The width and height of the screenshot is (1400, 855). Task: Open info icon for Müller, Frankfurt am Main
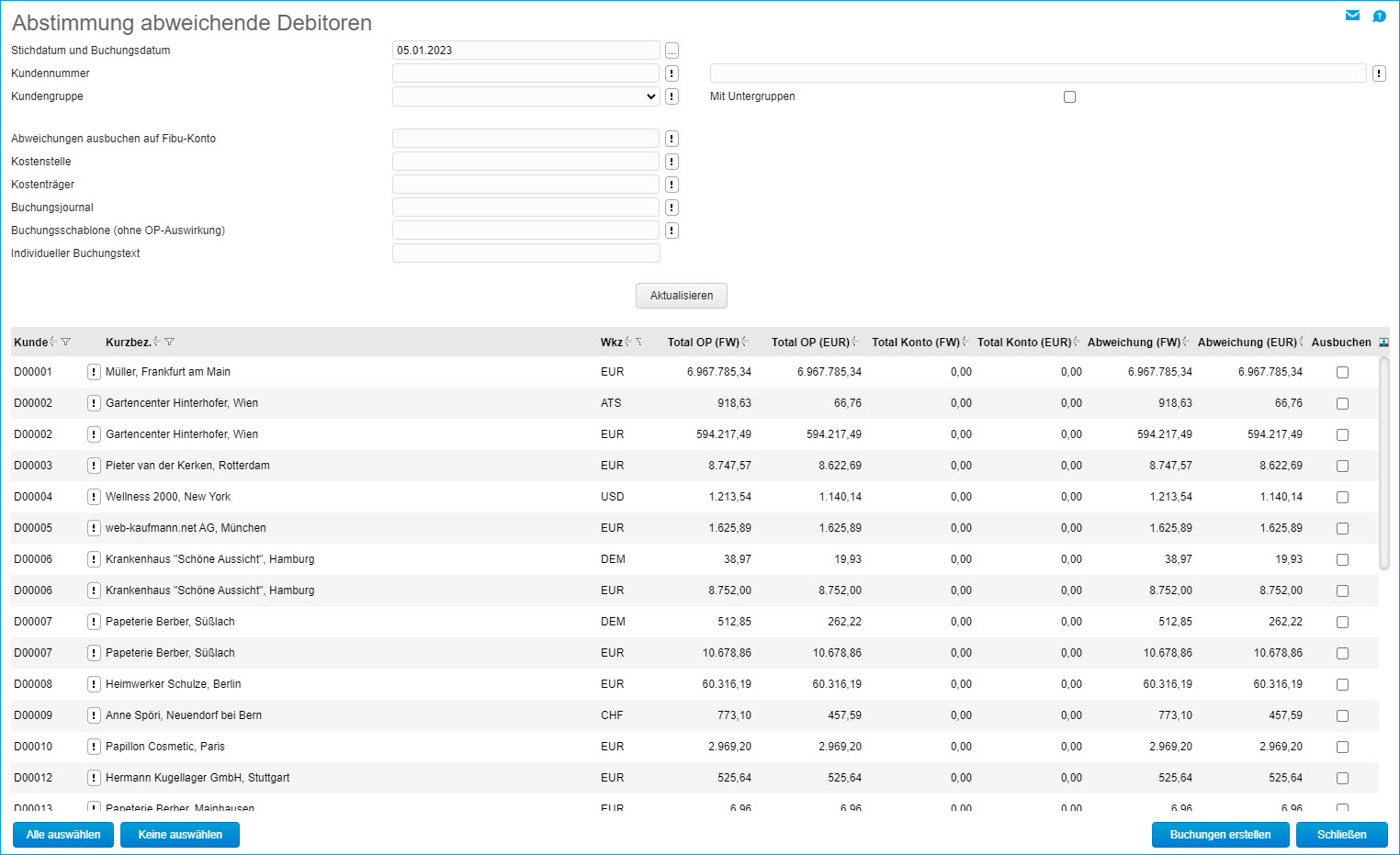[x=94, y=372]
